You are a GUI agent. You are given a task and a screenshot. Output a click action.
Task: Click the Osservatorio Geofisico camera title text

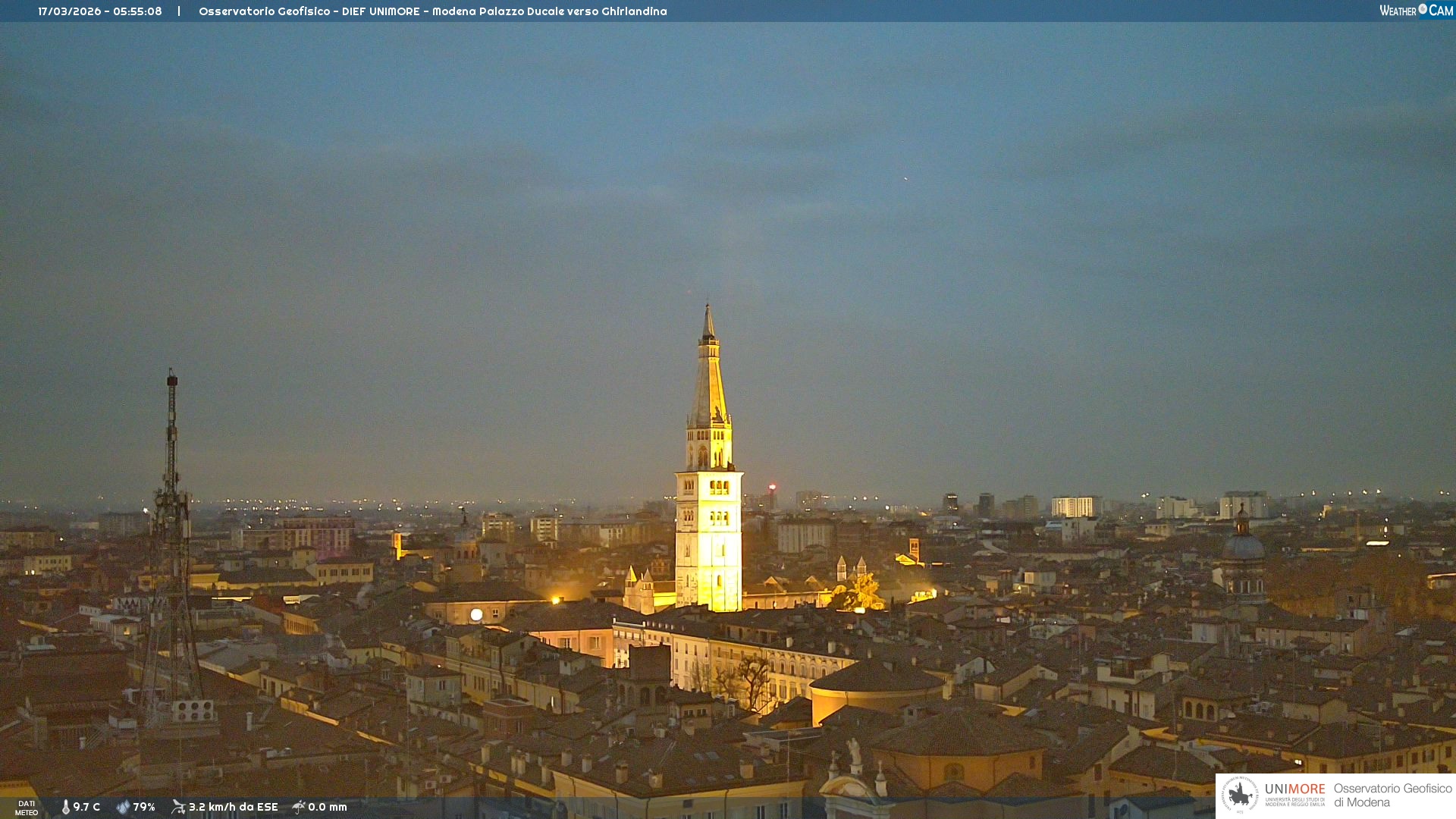(432, 11)
